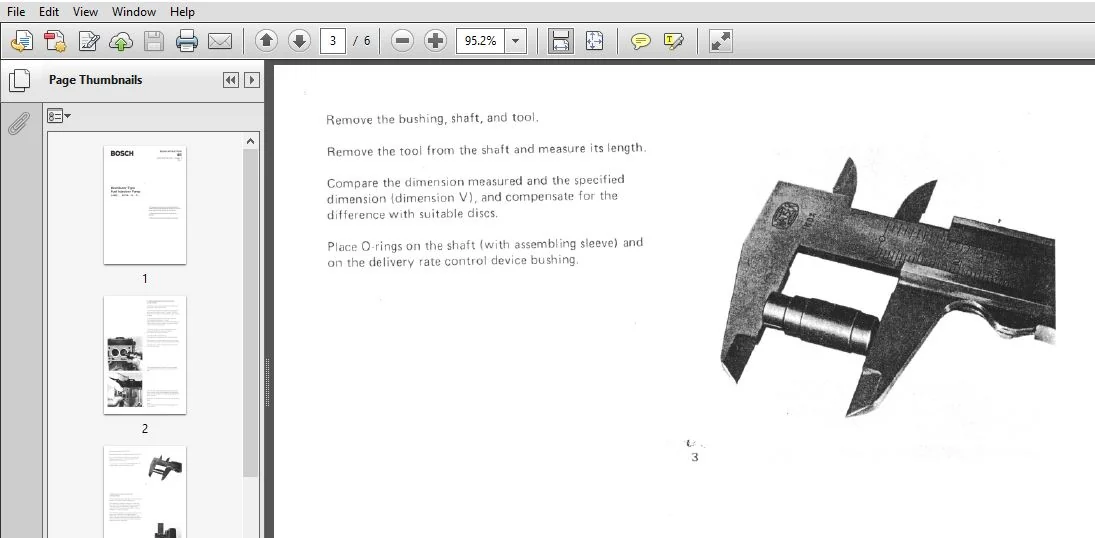
Task: Click the thumbnail label '1'
Action: tap(145, 279)
